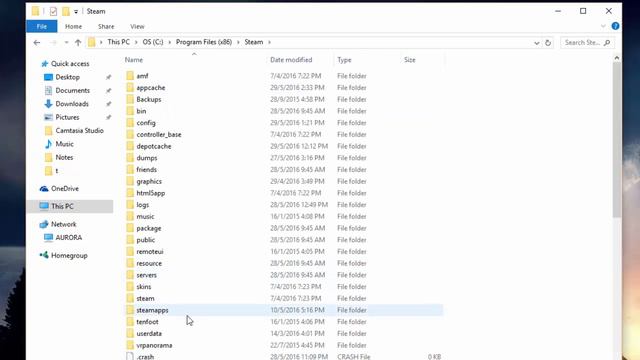Click the depotcache folder icon

(130, 146)
